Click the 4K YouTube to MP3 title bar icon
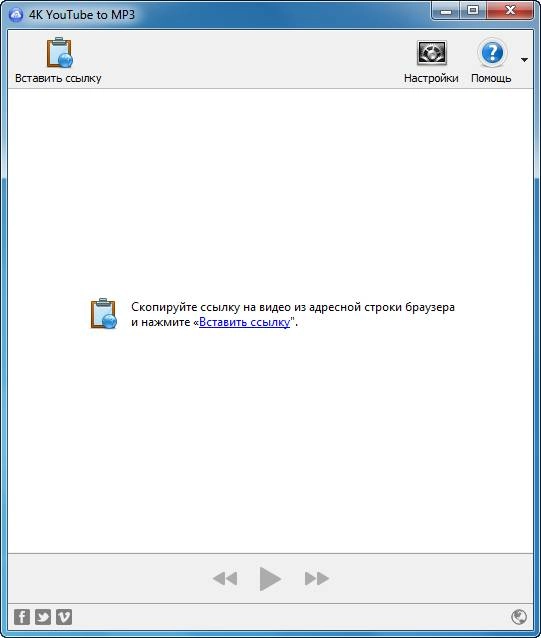 pos(16,15)
